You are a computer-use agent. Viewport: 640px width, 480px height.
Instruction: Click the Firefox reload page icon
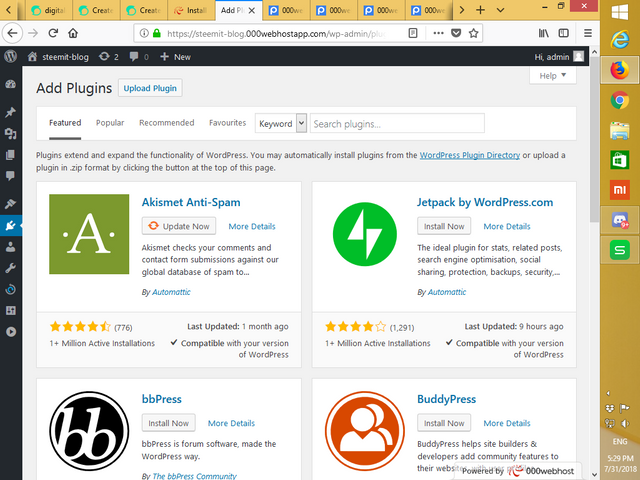(56, 33)
